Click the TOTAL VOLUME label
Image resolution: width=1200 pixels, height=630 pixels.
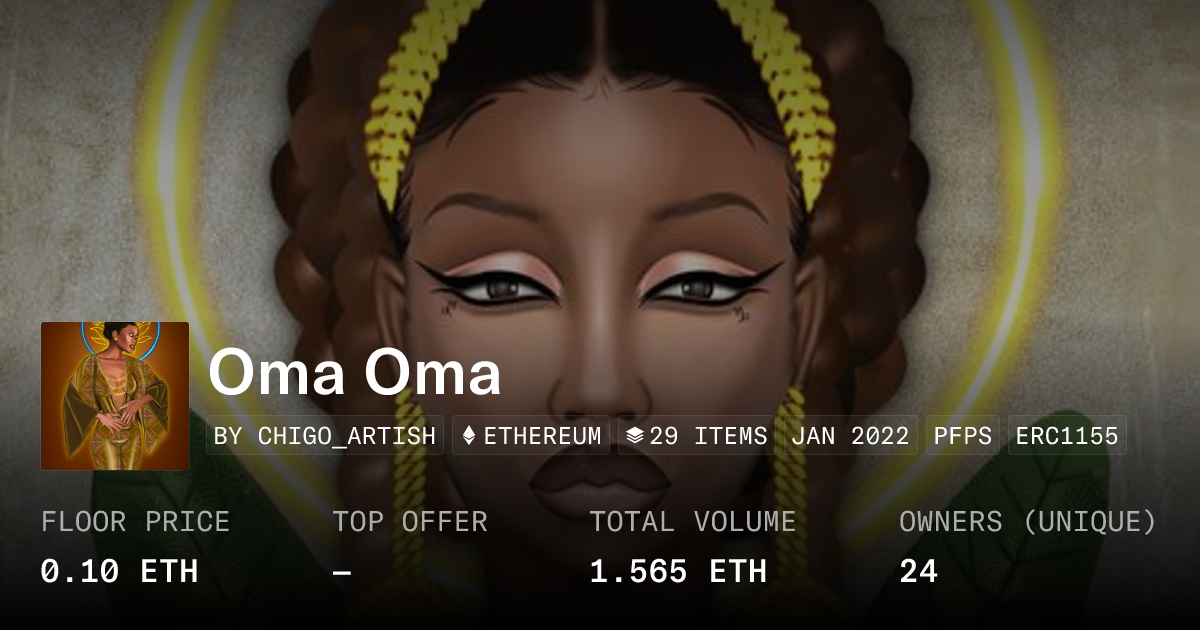(693, 522)
